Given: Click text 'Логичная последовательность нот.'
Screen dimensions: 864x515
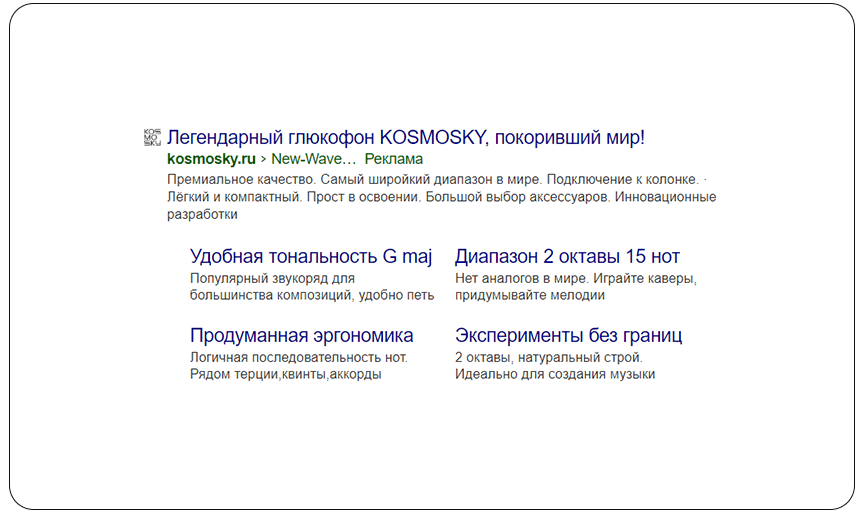Looking at the screenshot, I should click(299, 357).
